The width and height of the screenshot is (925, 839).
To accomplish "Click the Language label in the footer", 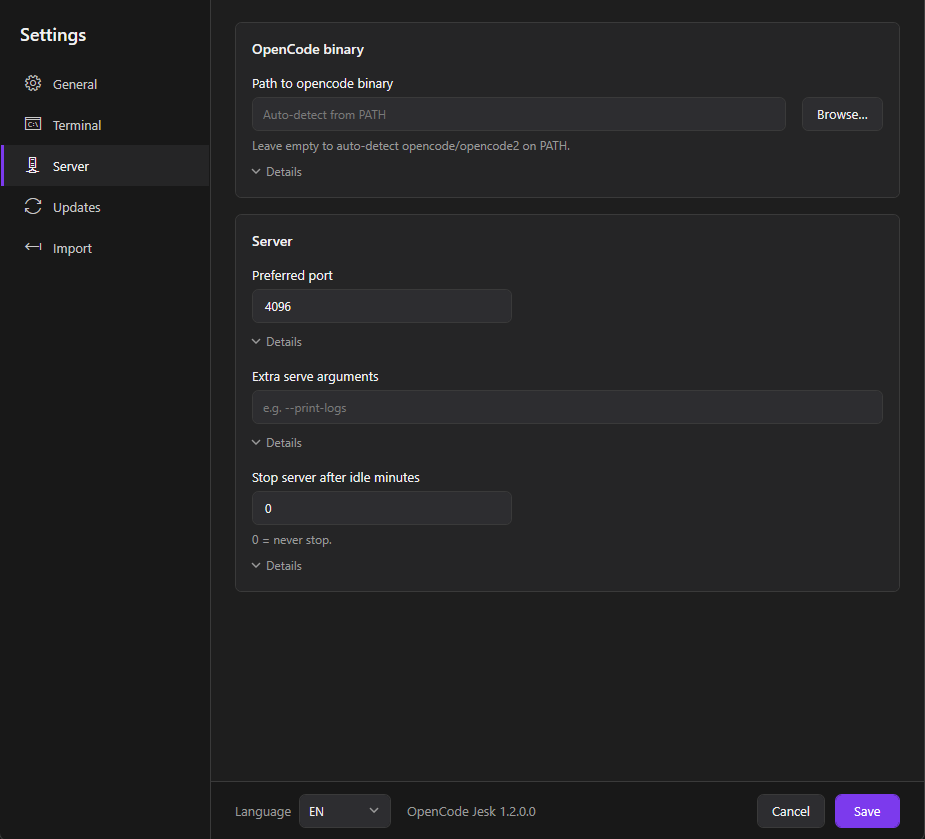I will tap(263, 812).
